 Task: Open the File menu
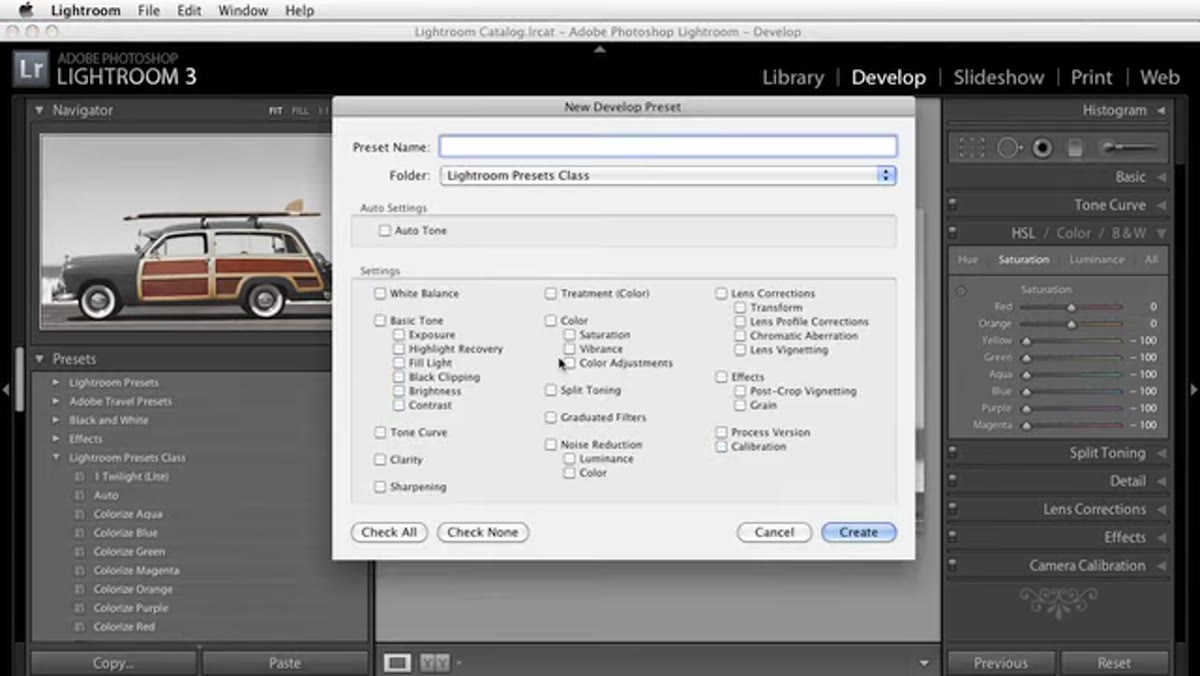coord(149,11)
